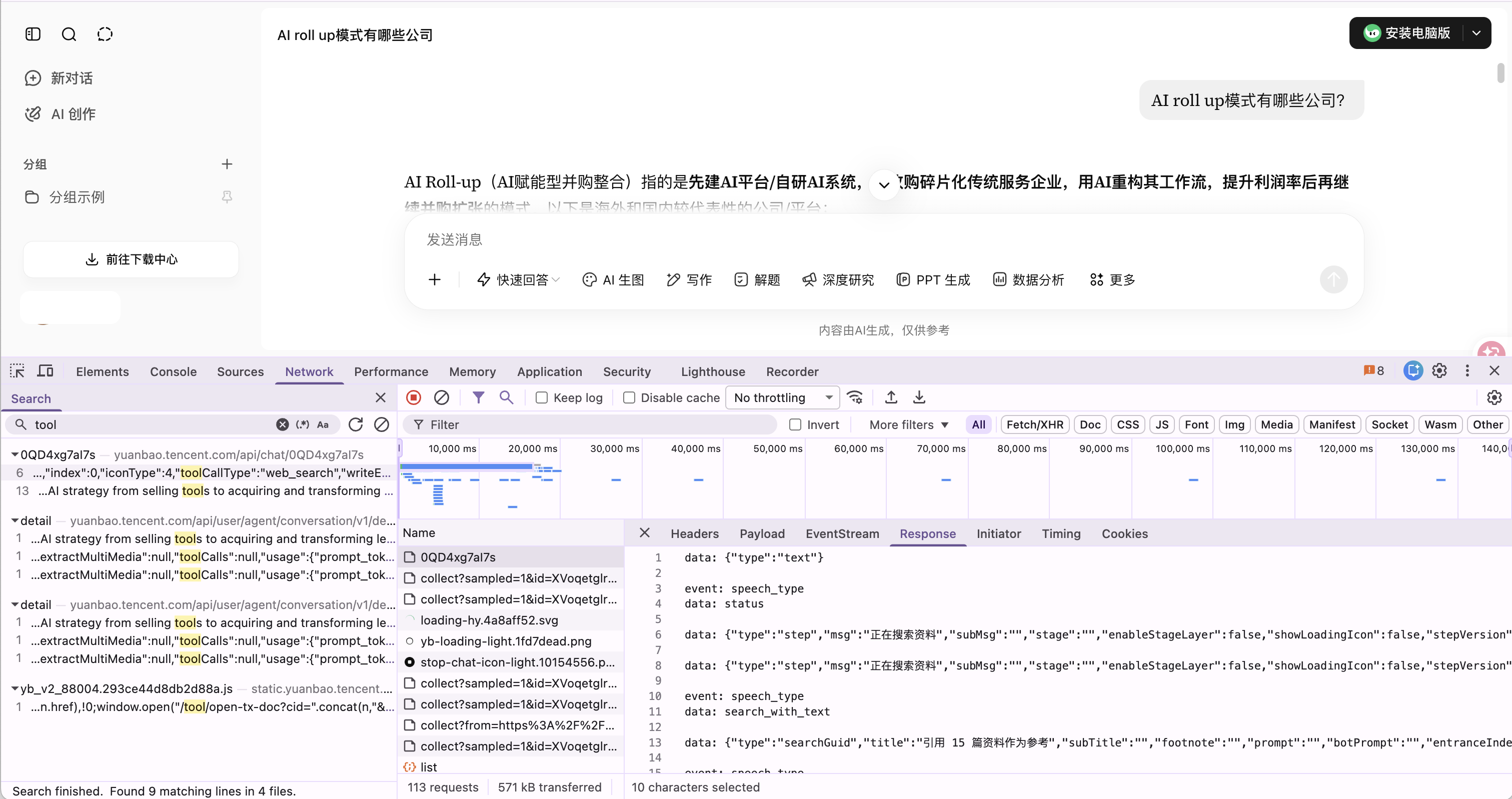Viewport: 1512px width, 799px height.
Task: Toggle the device toolbar icon in DevTools
Action: pos(45,371)
